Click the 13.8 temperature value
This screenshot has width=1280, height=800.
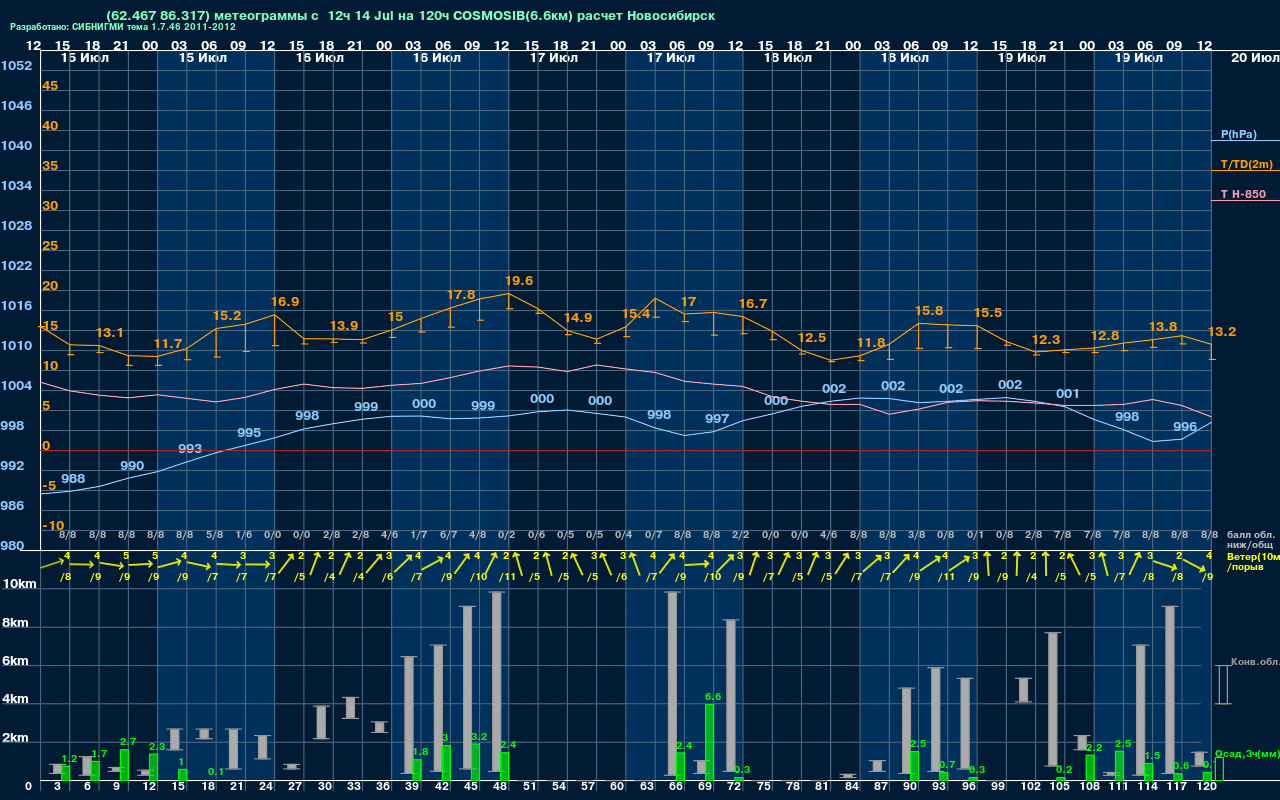click(1163, 327)
